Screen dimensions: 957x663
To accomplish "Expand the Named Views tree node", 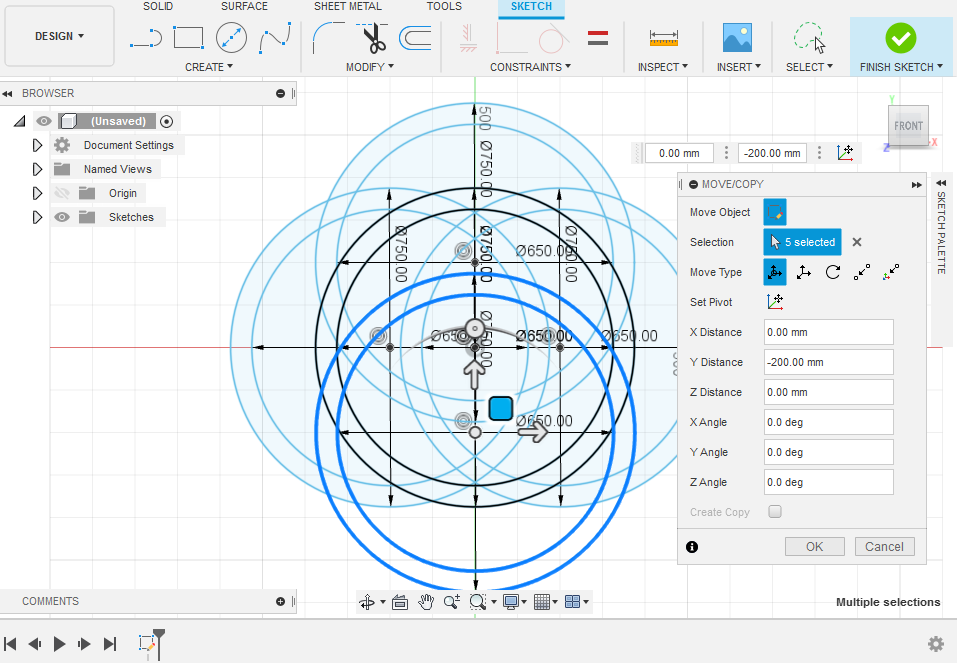I will click(x=37, y=169).
